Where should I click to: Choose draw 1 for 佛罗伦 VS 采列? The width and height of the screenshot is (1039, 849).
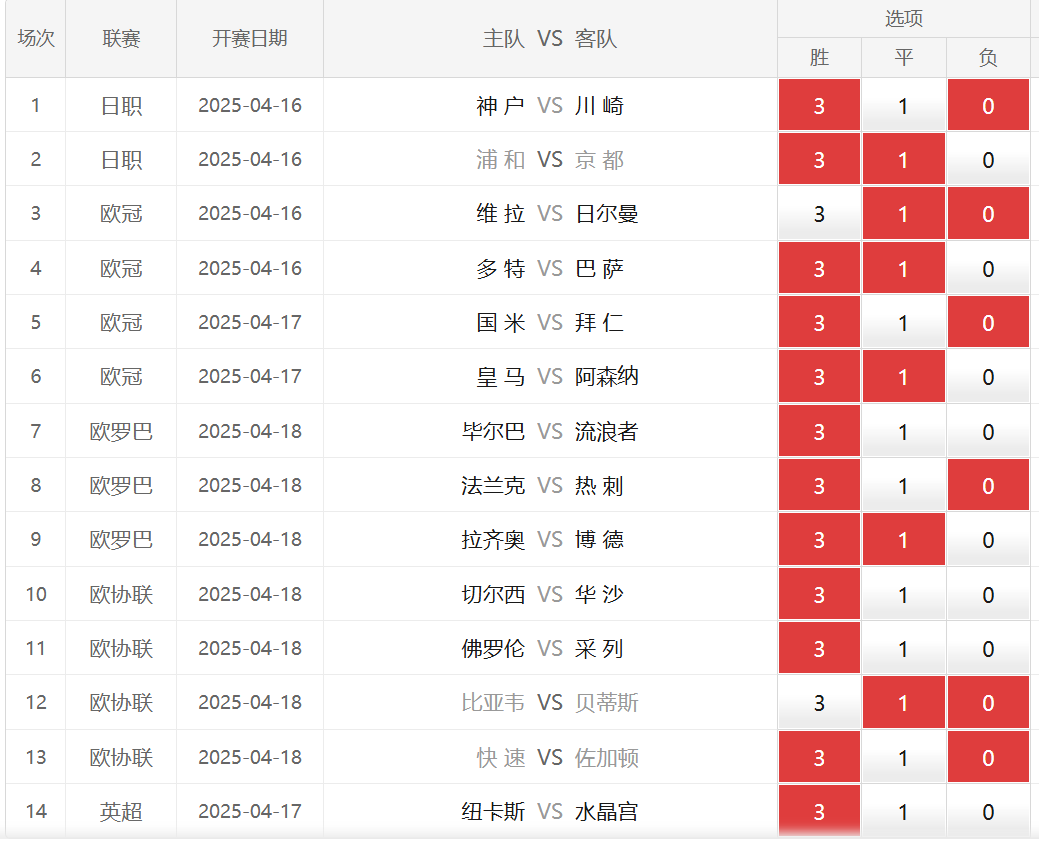pos(903,648)
